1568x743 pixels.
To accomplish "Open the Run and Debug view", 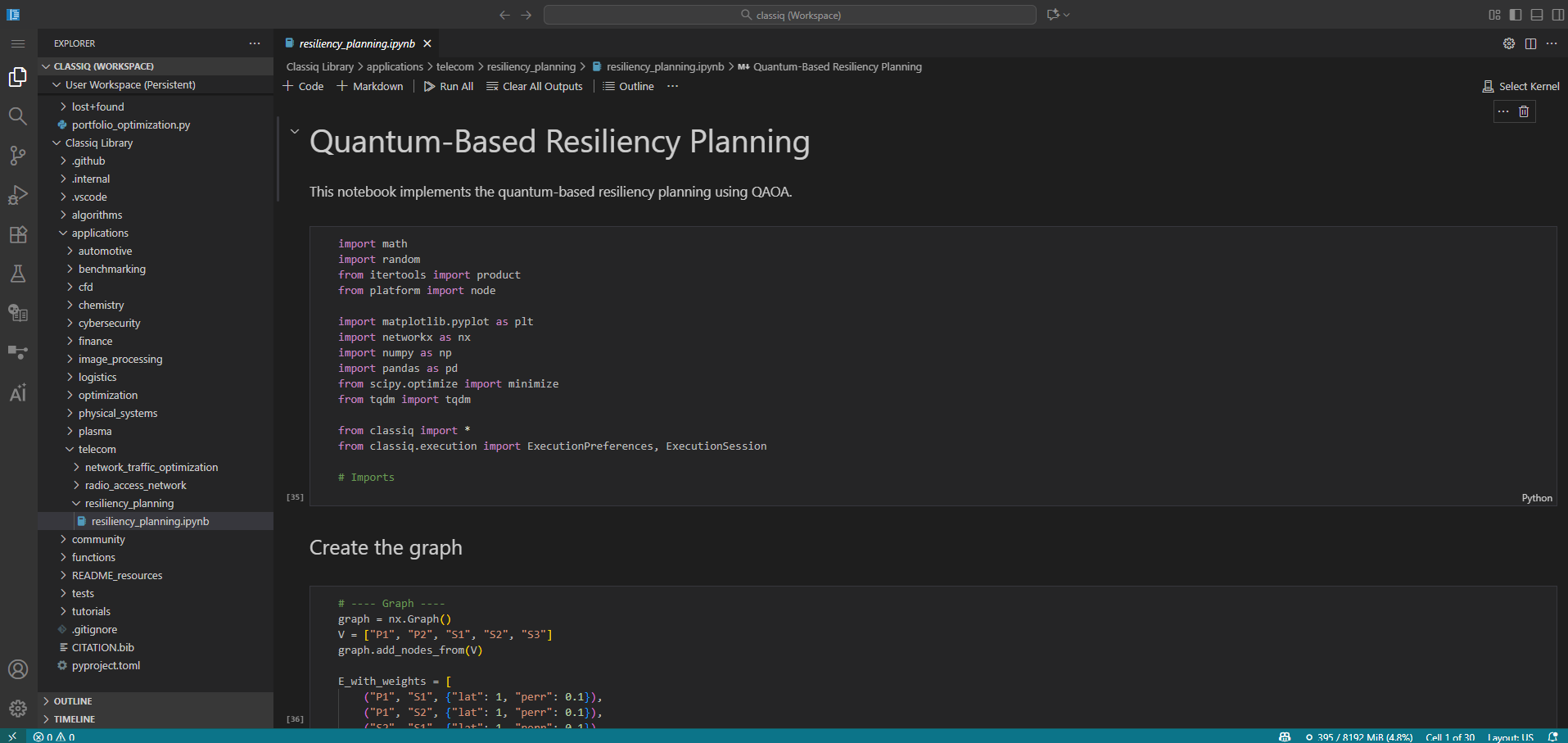I will 18,195.
